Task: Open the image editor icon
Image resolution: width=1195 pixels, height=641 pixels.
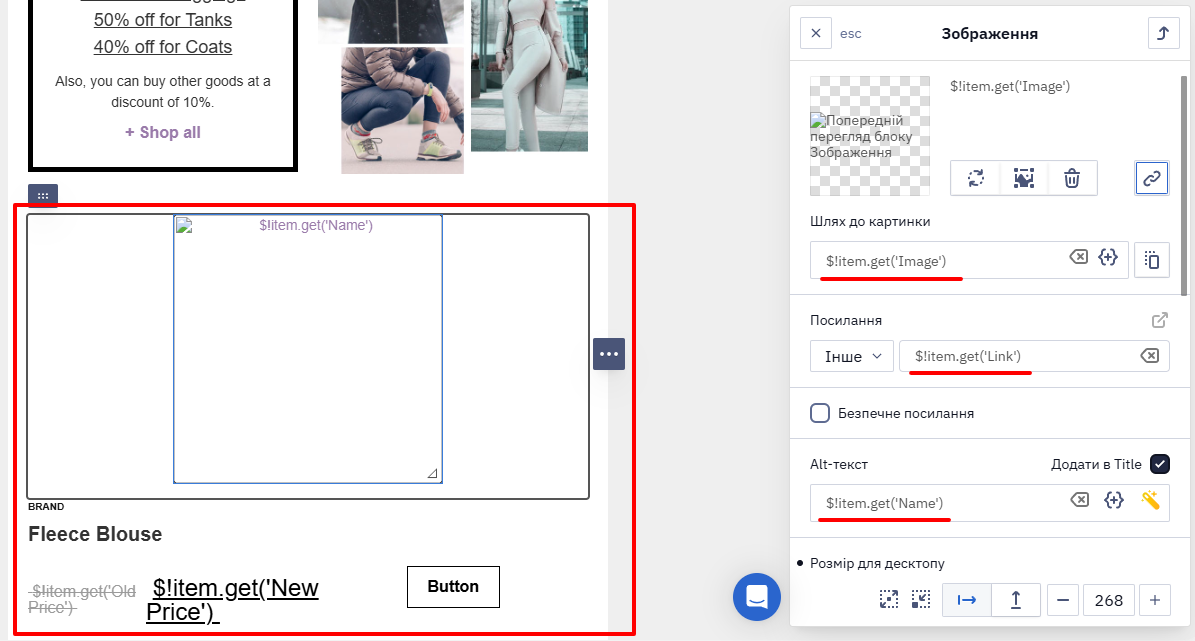Action: [x=1024, y=178]
